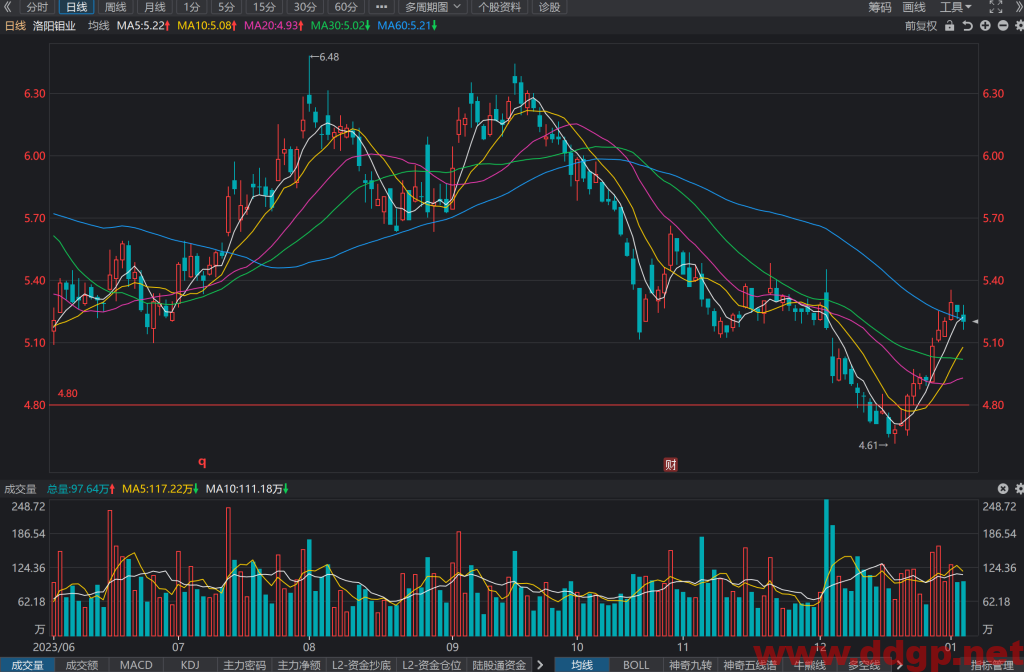
Task: Click volume MA10:111.18万 label
Action: click(x=247, y=488)
